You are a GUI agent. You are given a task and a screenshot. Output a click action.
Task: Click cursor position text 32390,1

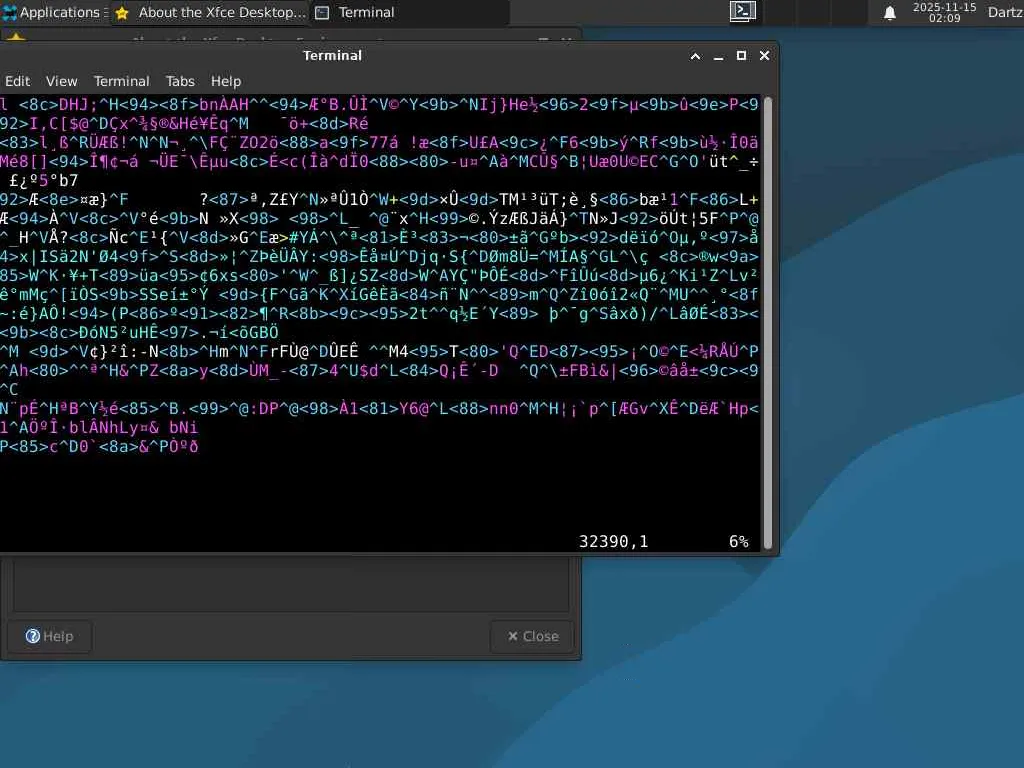tap(613, 541)
